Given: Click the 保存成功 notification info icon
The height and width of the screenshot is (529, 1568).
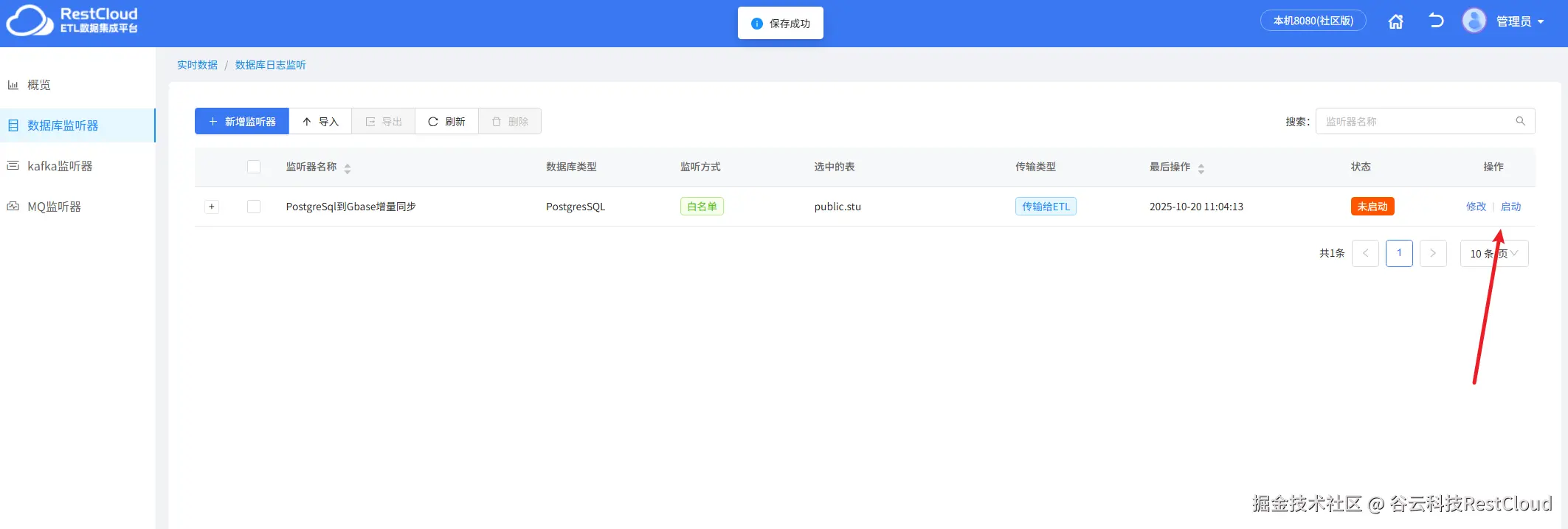Looking at the screenshot, I should pyautogui.click(x=756, y=24).
